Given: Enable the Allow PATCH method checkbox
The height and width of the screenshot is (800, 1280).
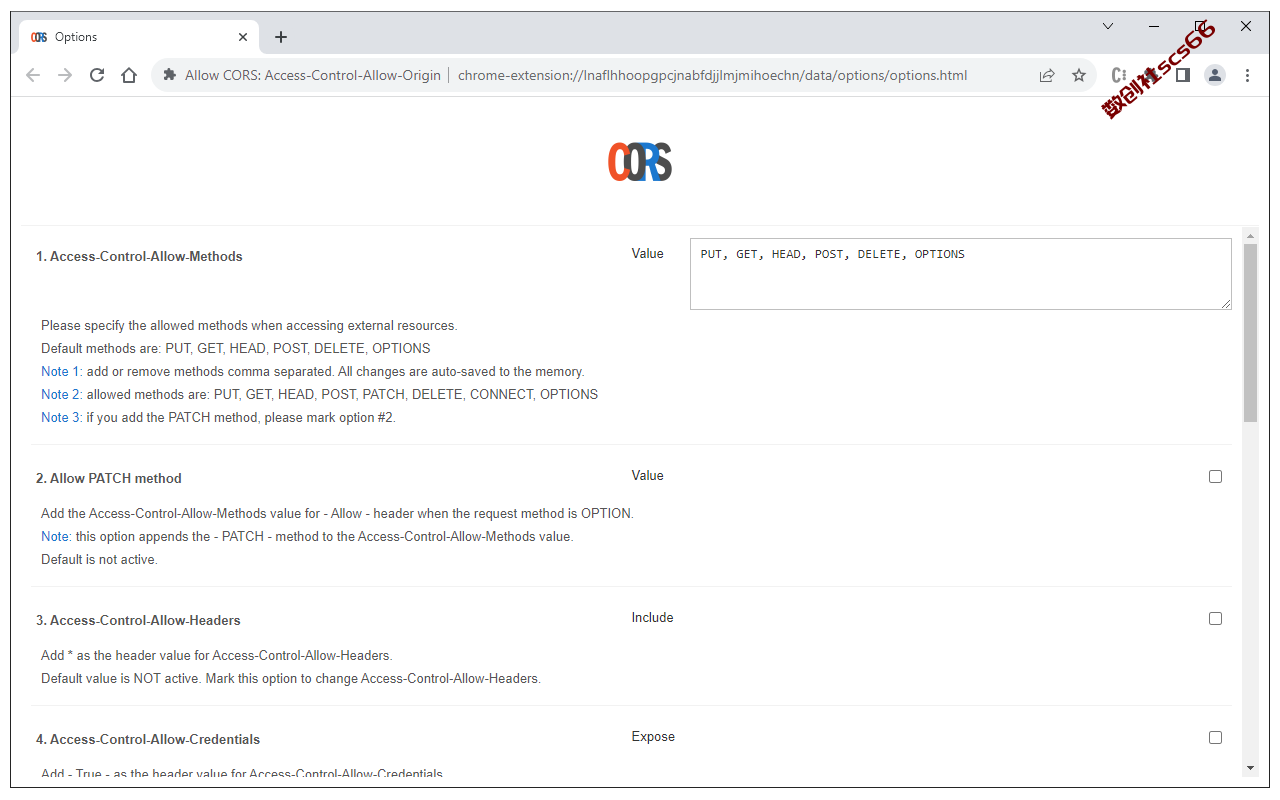Looking at the screenshot, I should [x=1215, y=477].
